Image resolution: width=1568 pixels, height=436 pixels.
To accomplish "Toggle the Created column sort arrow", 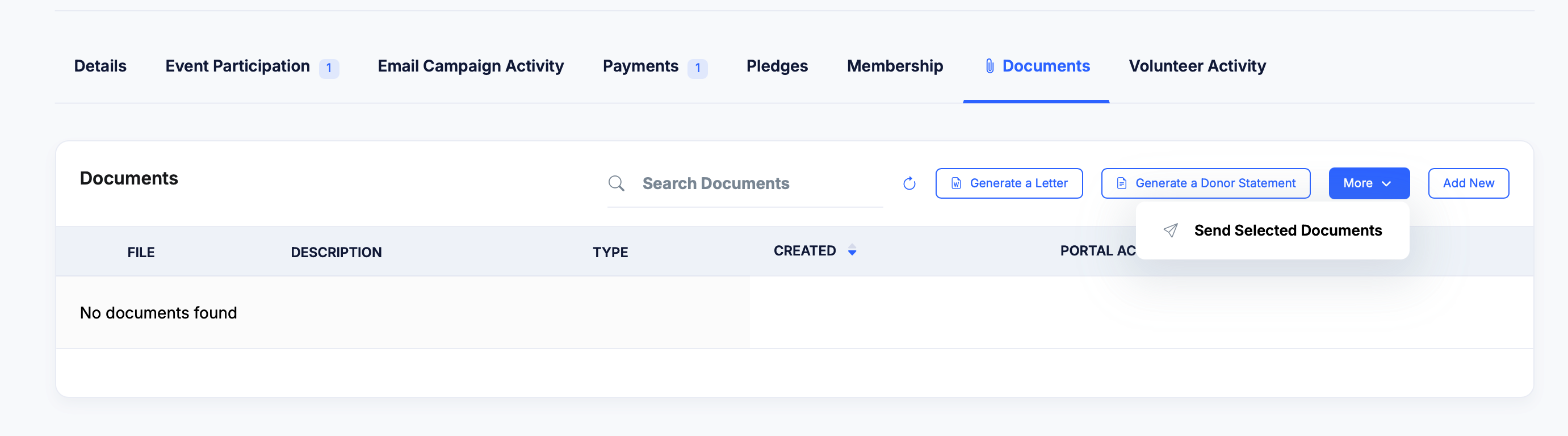I will pyautogui.click(x=852, y=250).
